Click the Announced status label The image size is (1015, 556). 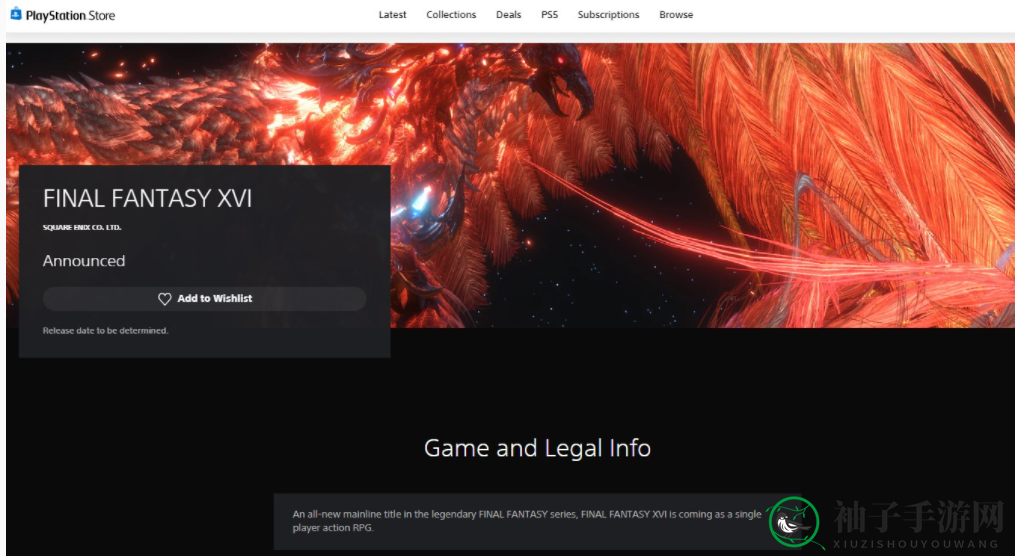[x=84, y=261]
